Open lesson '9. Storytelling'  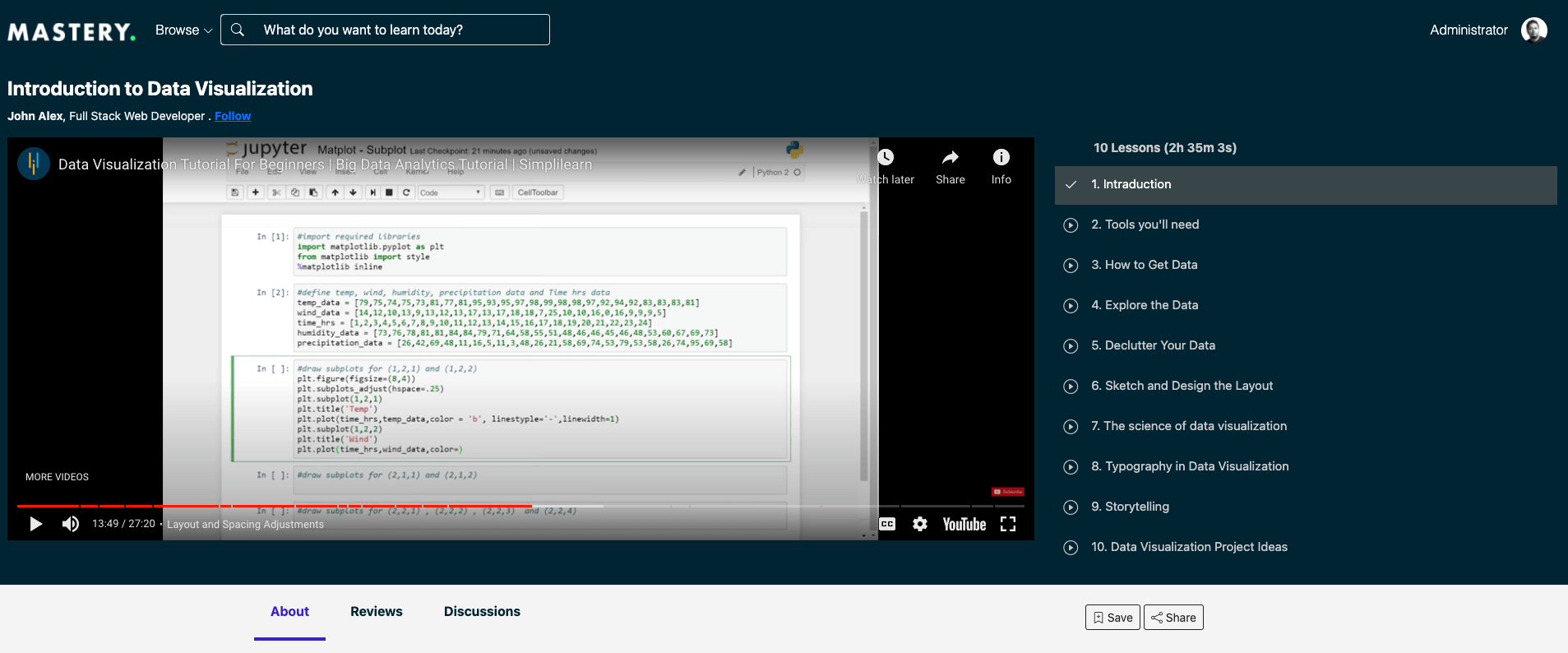coord(1131,507)
